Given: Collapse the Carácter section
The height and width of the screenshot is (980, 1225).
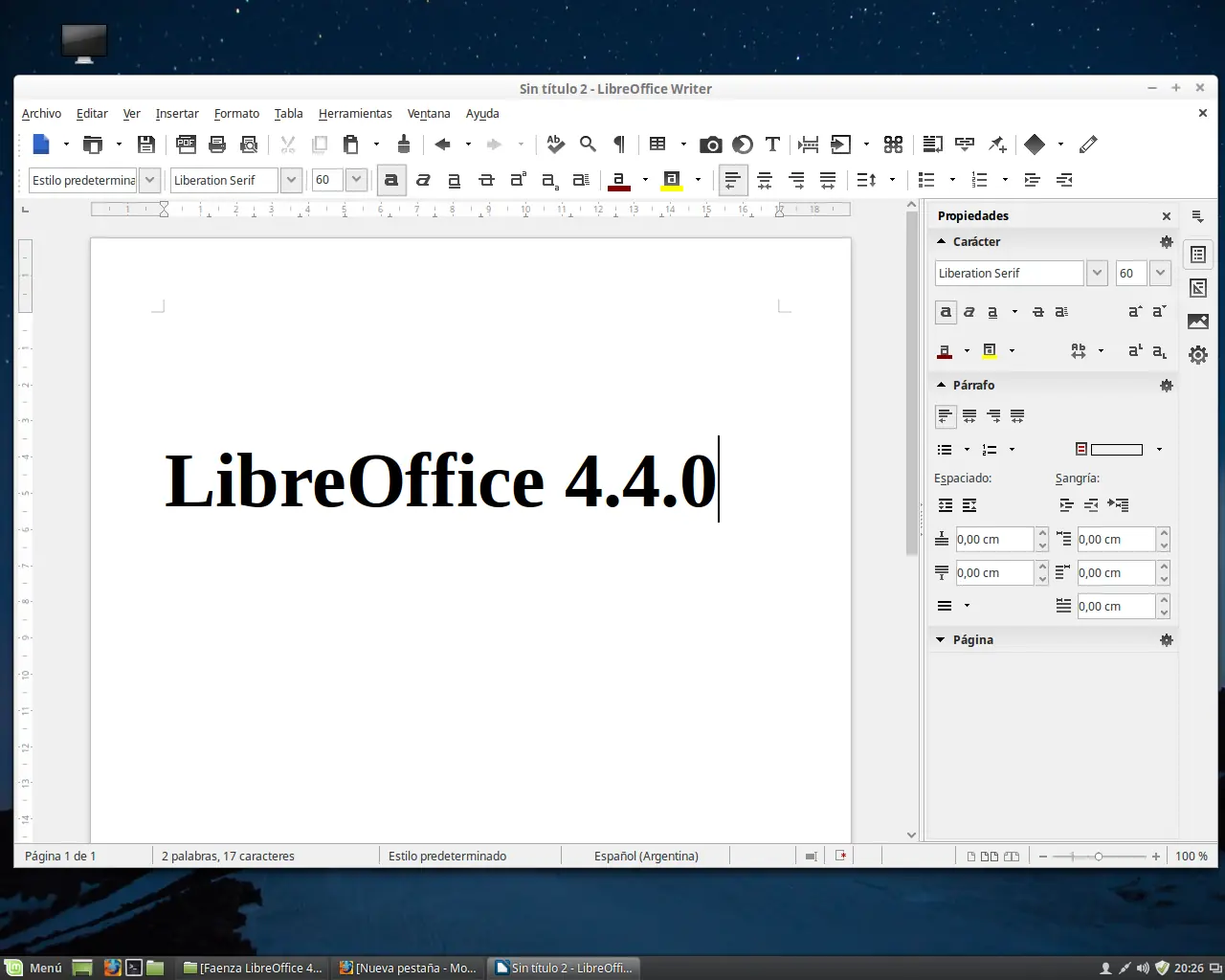Looking at the screenshot, I should coord(942,241).
